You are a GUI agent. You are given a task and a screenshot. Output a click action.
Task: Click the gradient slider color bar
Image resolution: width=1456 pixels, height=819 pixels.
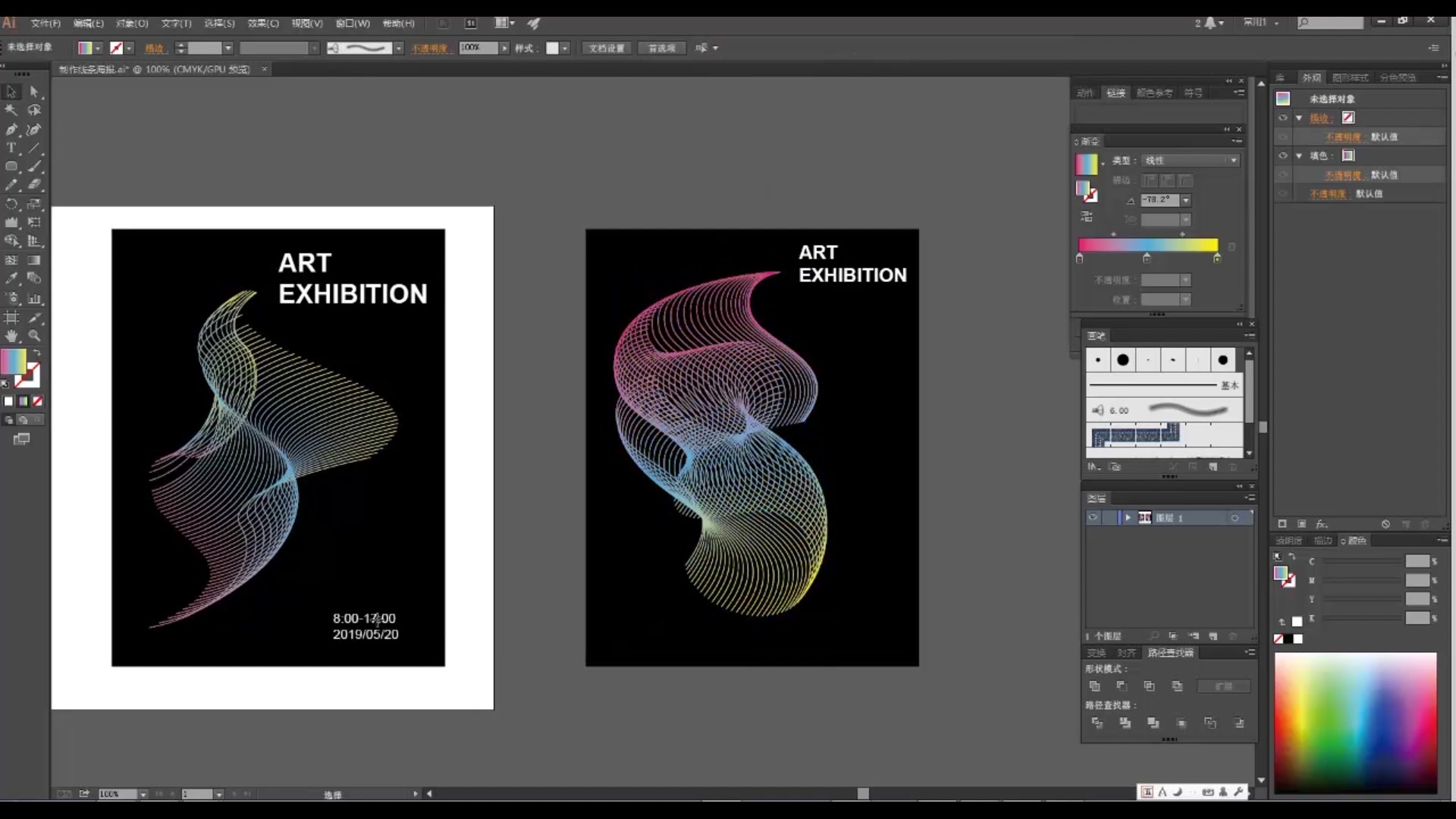point(1147,245)
